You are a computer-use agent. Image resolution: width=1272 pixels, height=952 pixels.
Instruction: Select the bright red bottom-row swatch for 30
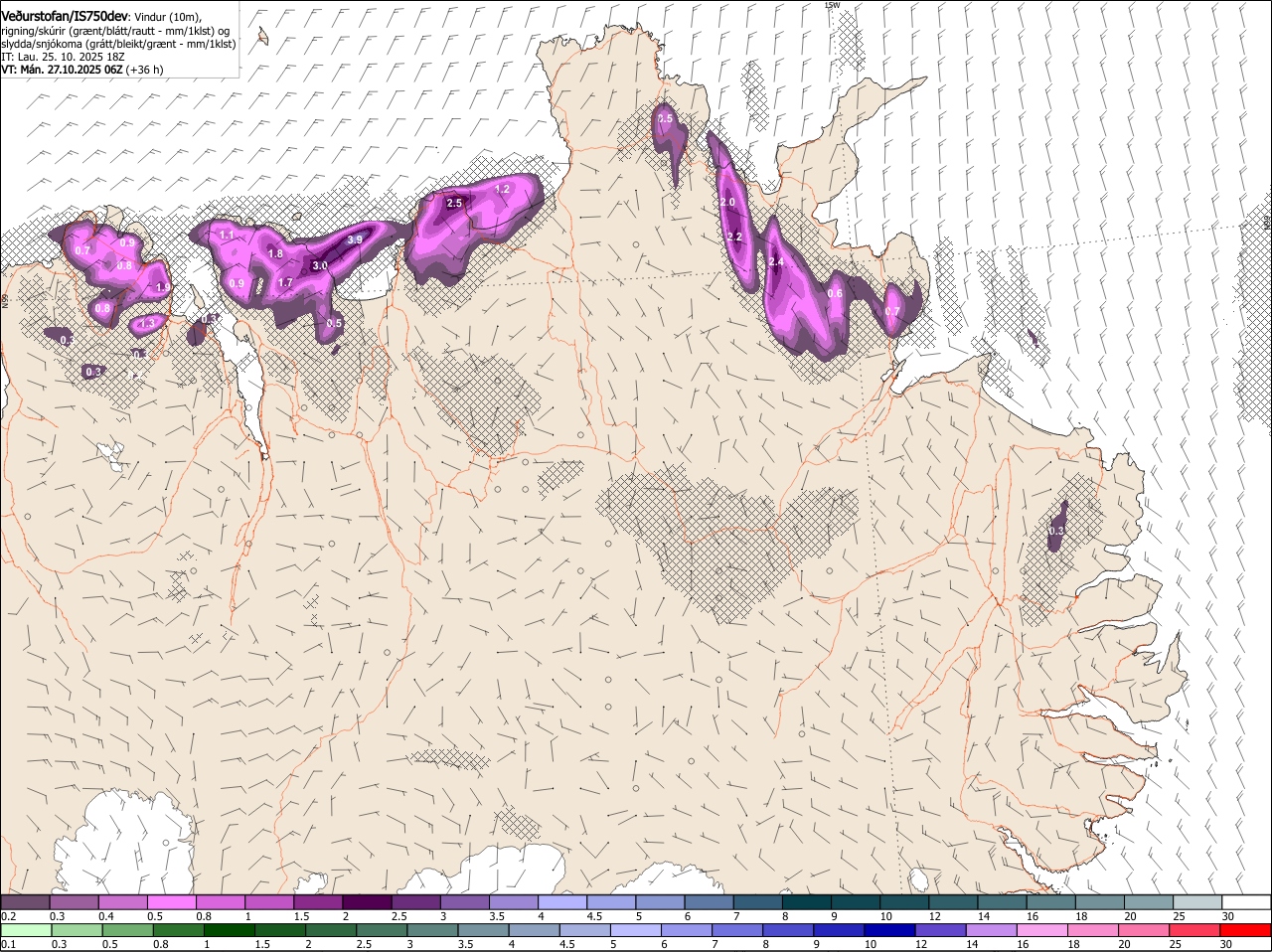pos(1246,930)
